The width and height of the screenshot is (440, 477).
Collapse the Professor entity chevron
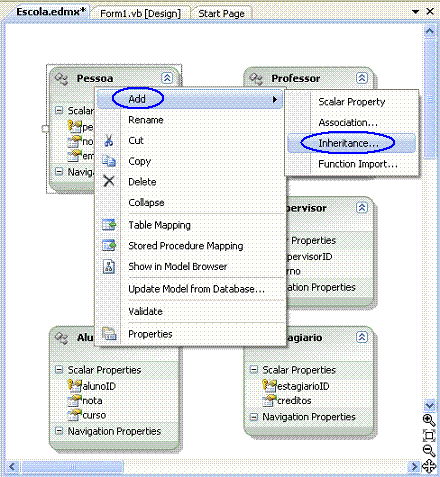[x=362, y=78]
